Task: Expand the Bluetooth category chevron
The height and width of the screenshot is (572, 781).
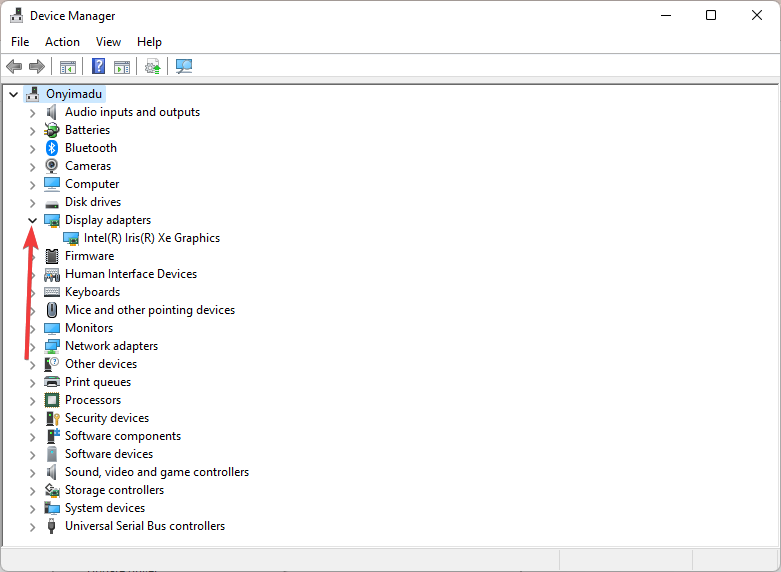Action: click(x=32, y=149)
